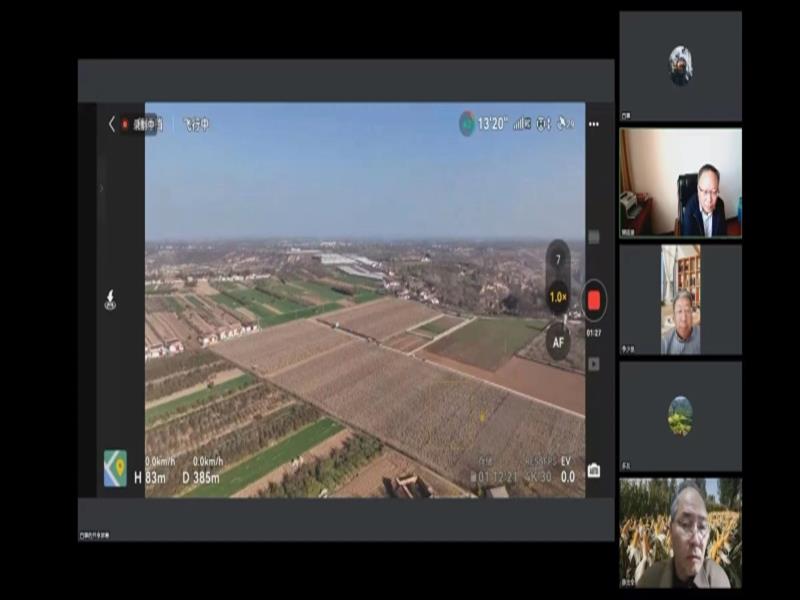Open camera parameters via camera icon
This screenshot has height=600, width=800.
594,470
